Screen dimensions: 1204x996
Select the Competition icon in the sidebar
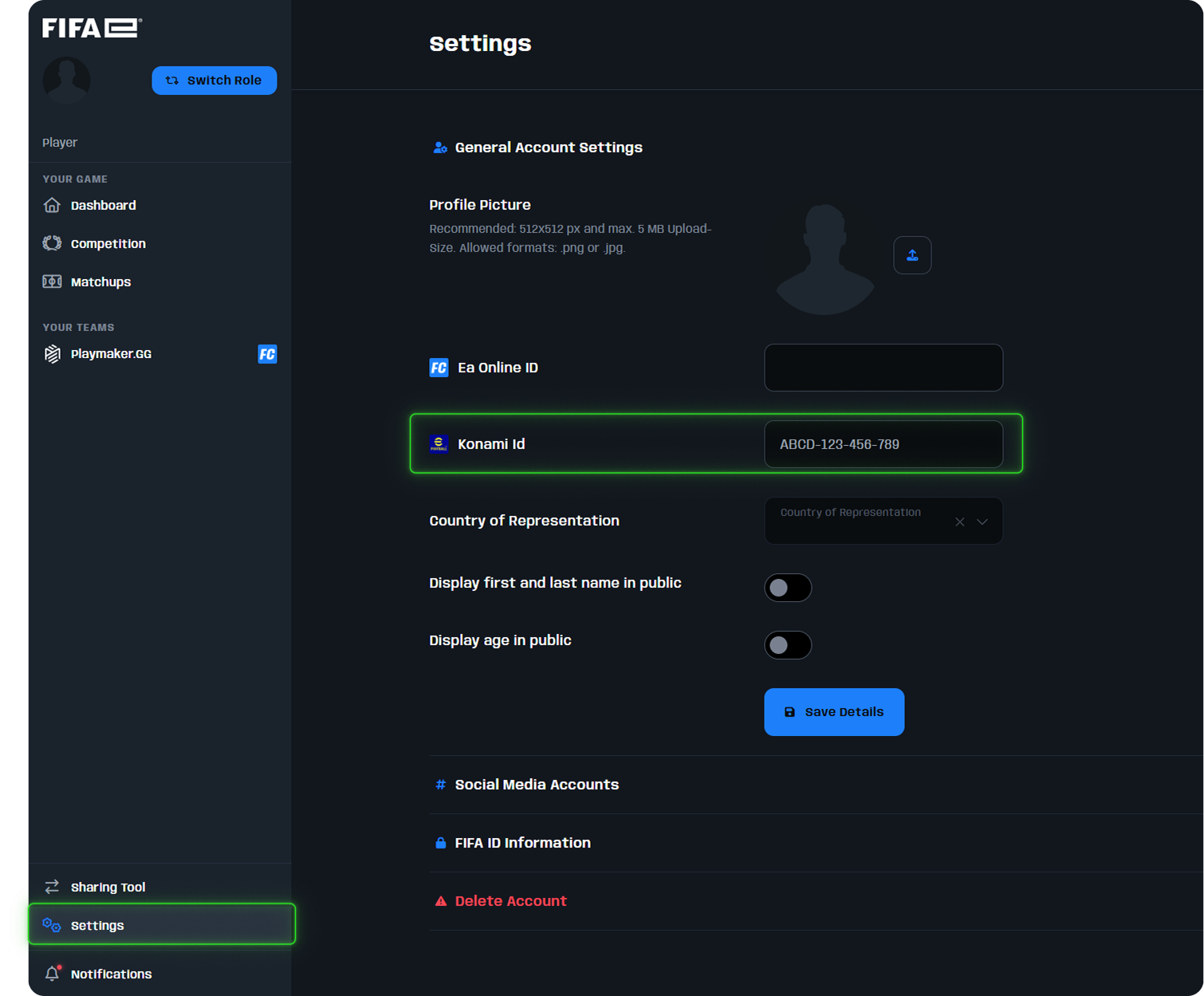51,243
